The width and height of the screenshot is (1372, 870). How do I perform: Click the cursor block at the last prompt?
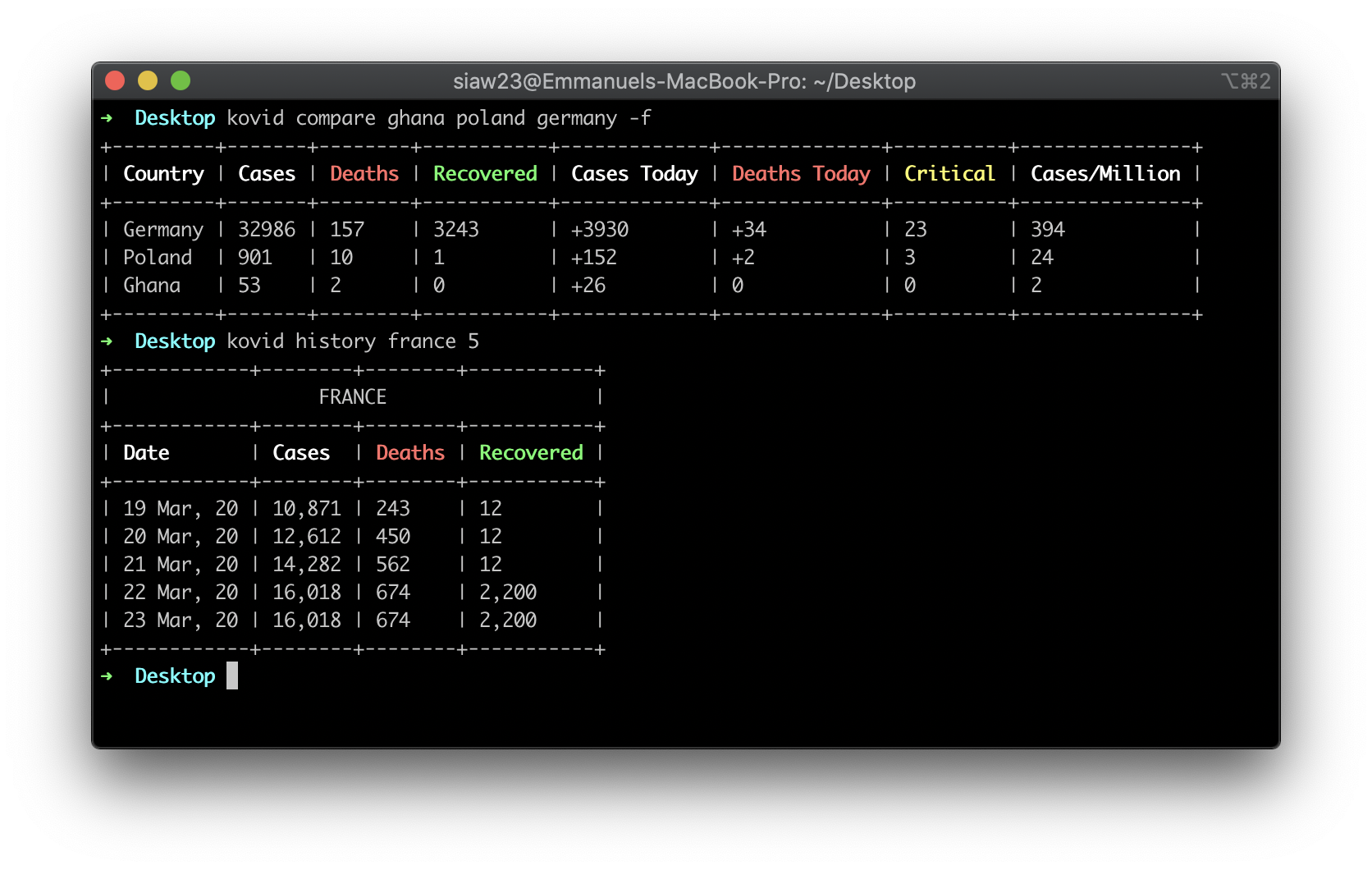(x=232, y=675)
